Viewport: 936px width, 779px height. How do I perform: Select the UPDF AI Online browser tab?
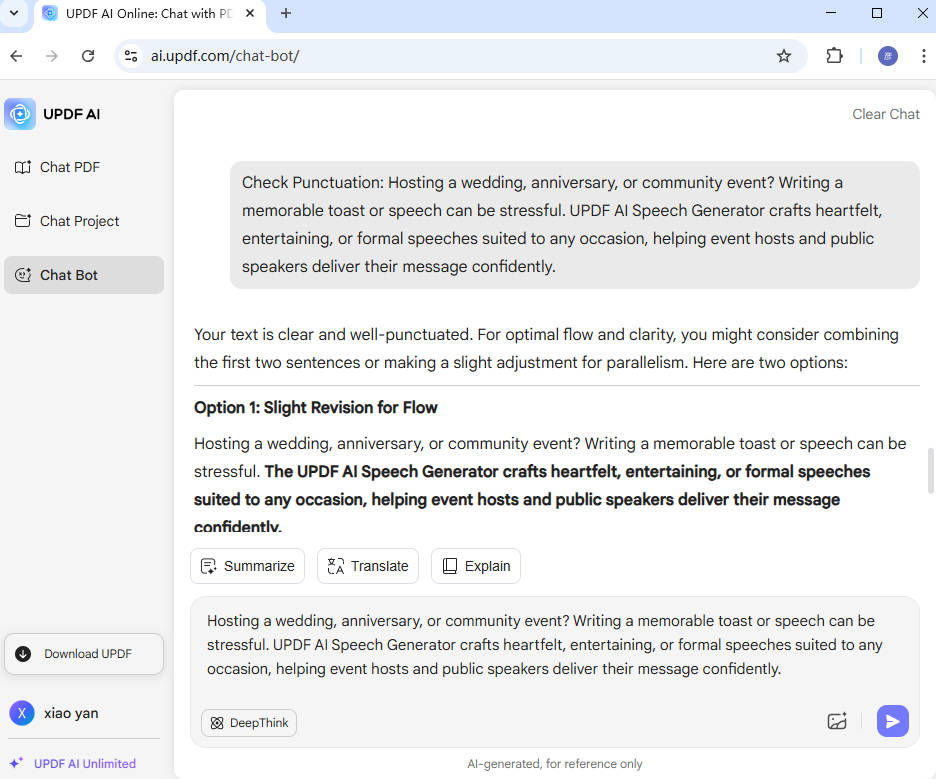(x=150, y=14)
